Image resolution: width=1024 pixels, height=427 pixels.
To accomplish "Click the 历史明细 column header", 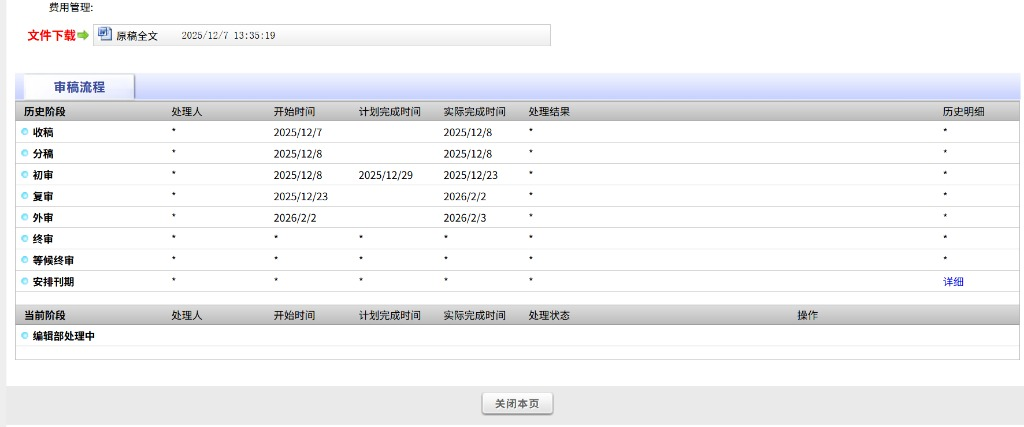I will 963,111.
